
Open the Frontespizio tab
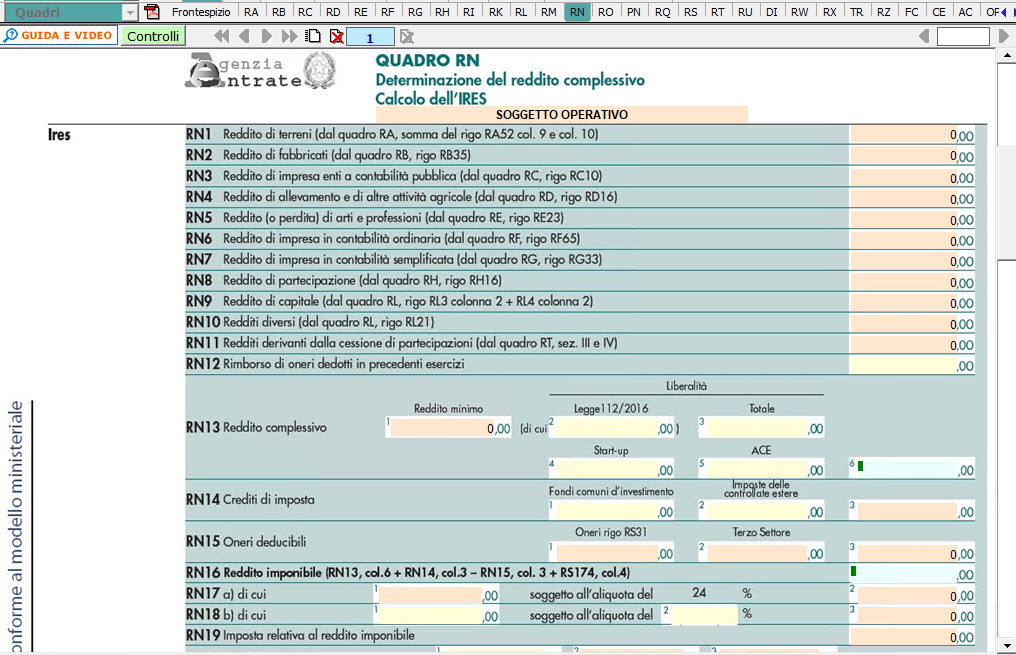click(201, 12)
